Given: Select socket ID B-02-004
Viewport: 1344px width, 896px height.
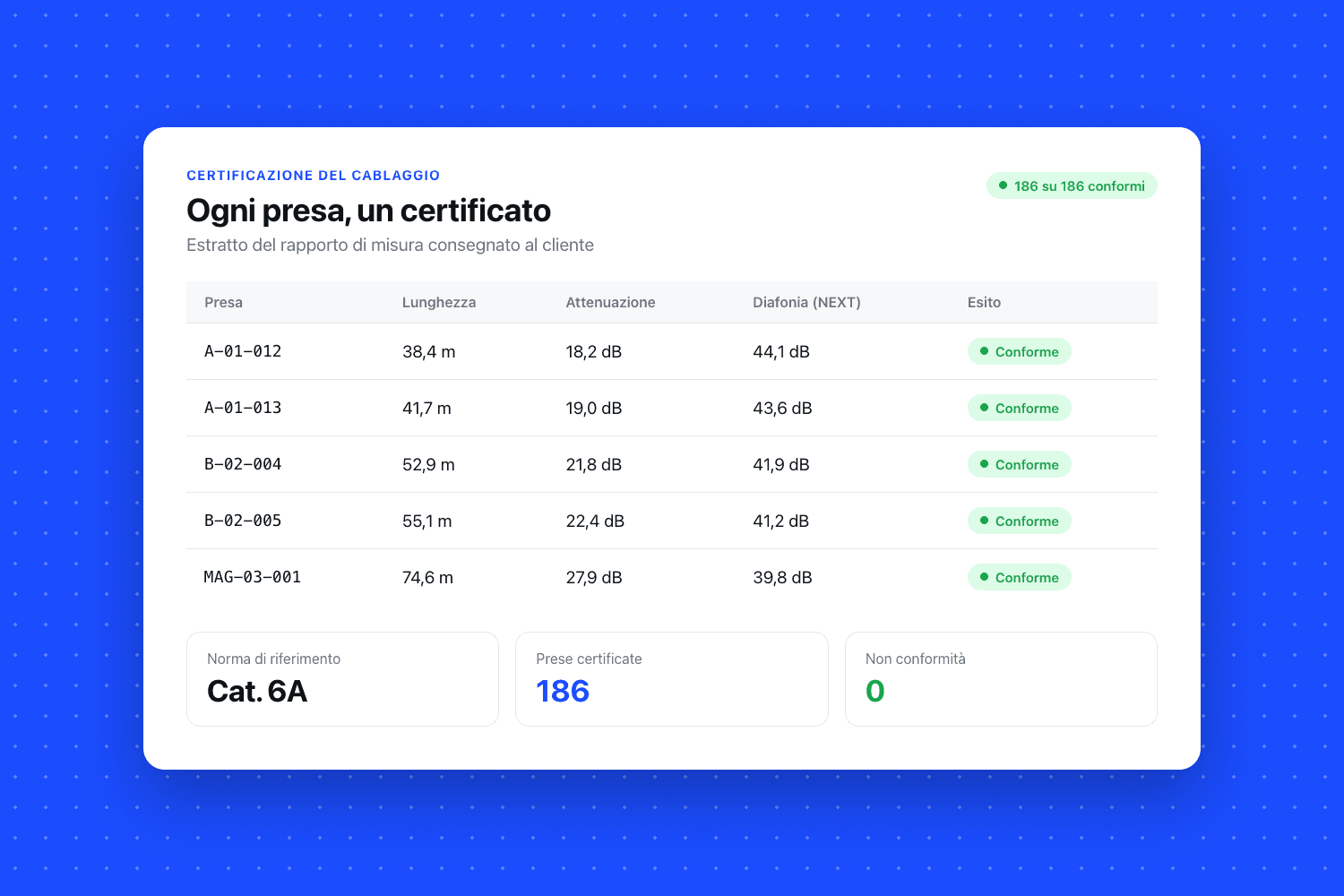Looking at the screenshot, I should (x=243, y=464).
